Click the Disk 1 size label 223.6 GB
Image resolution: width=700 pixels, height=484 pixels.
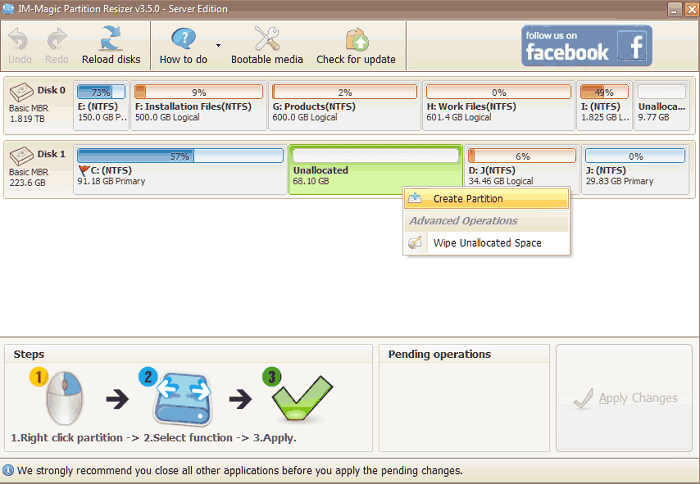tap(27, 183)
